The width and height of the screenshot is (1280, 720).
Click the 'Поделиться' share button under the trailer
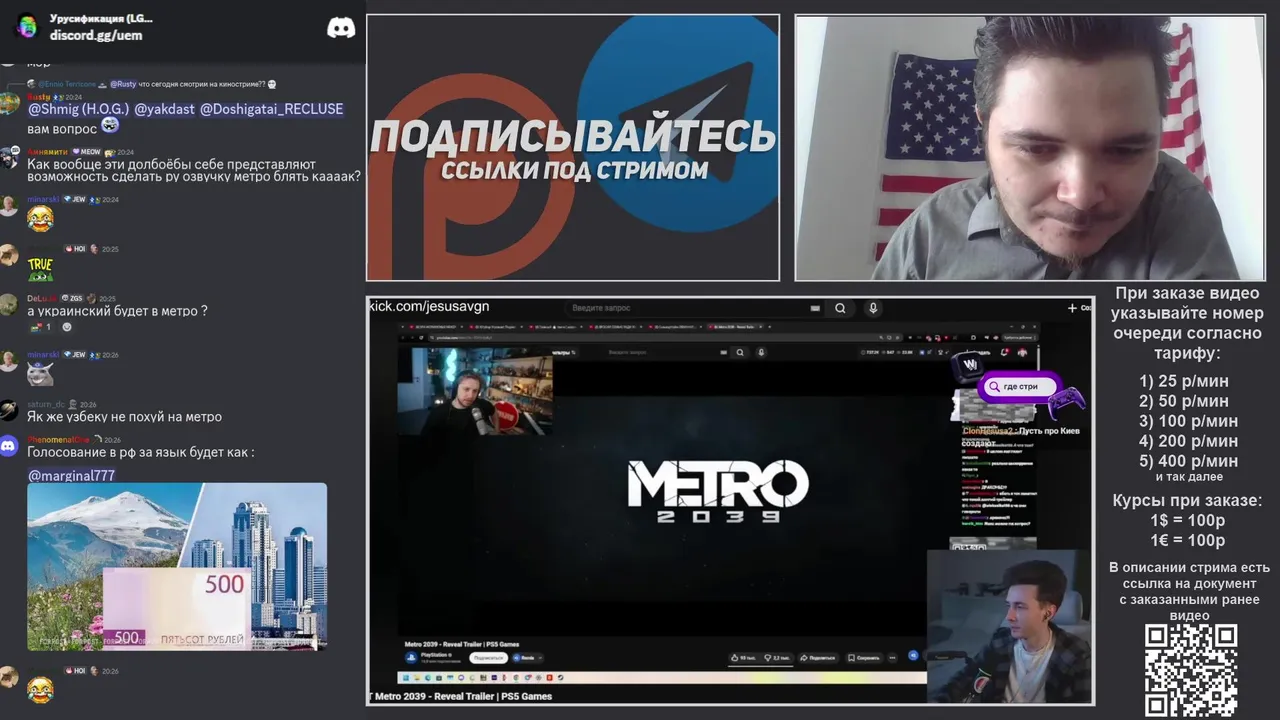pos(817,658)
